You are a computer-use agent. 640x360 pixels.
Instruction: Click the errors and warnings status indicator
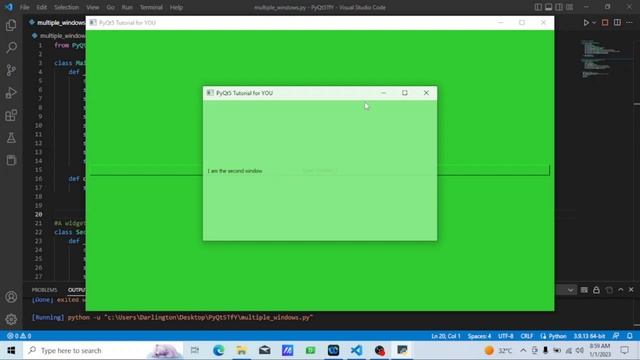click(x=19, y=336)
